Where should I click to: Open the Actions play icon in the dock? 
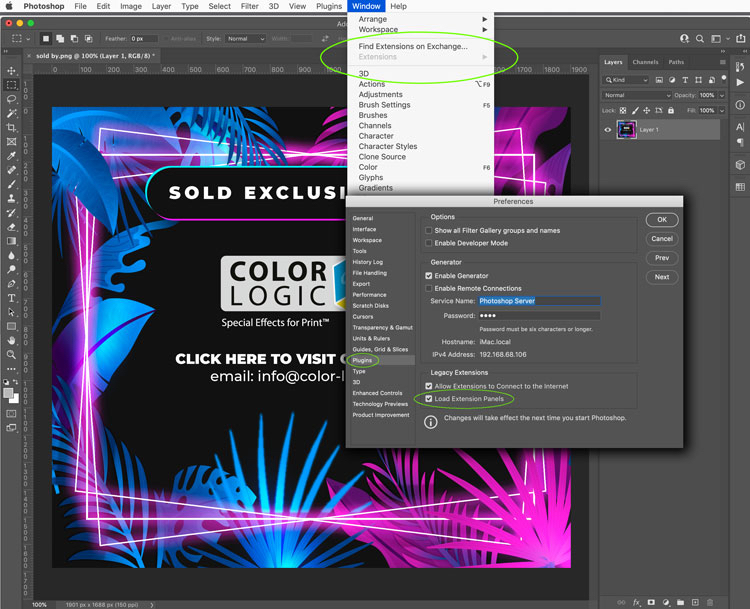(740, 82)
